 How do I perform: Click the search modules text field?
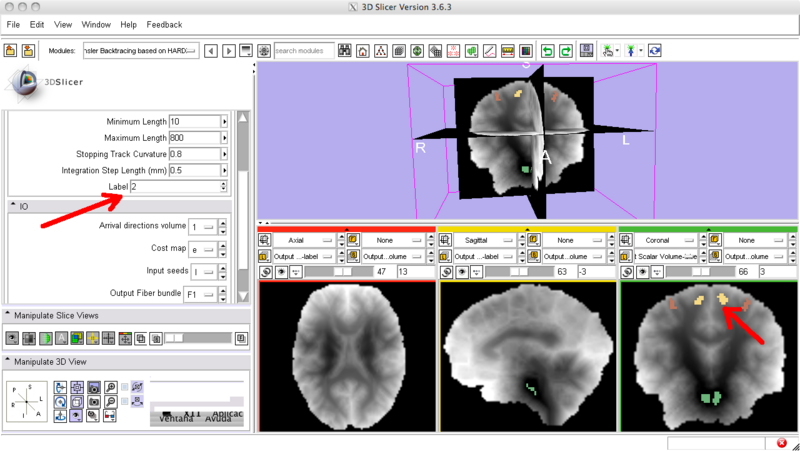pos(303,50)
